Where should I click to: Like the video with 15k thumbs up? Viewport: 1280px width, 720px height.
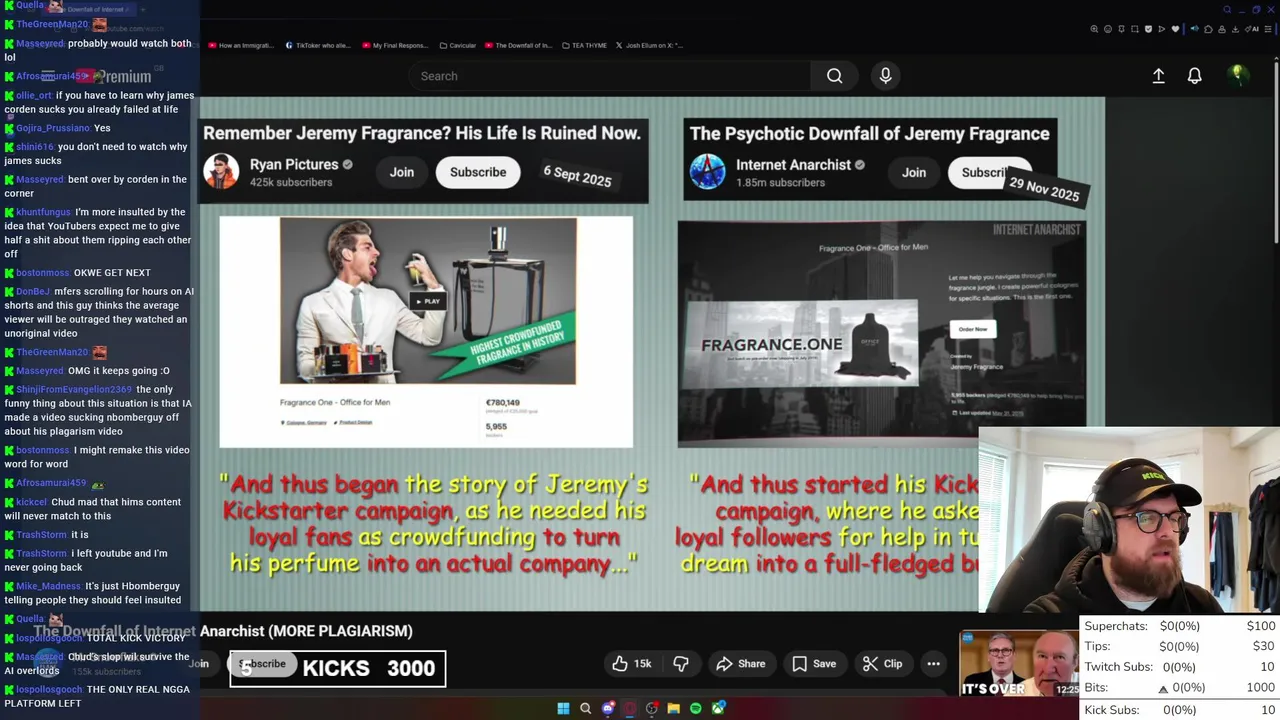[631, 664]
